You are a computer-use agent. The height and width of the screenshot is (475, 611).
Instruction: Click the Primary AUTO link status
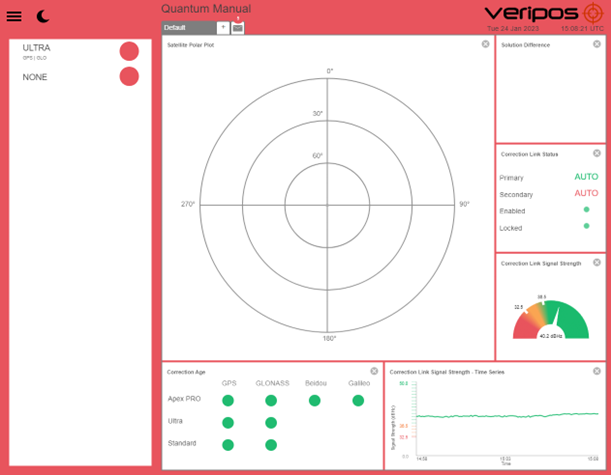[586, 177]
